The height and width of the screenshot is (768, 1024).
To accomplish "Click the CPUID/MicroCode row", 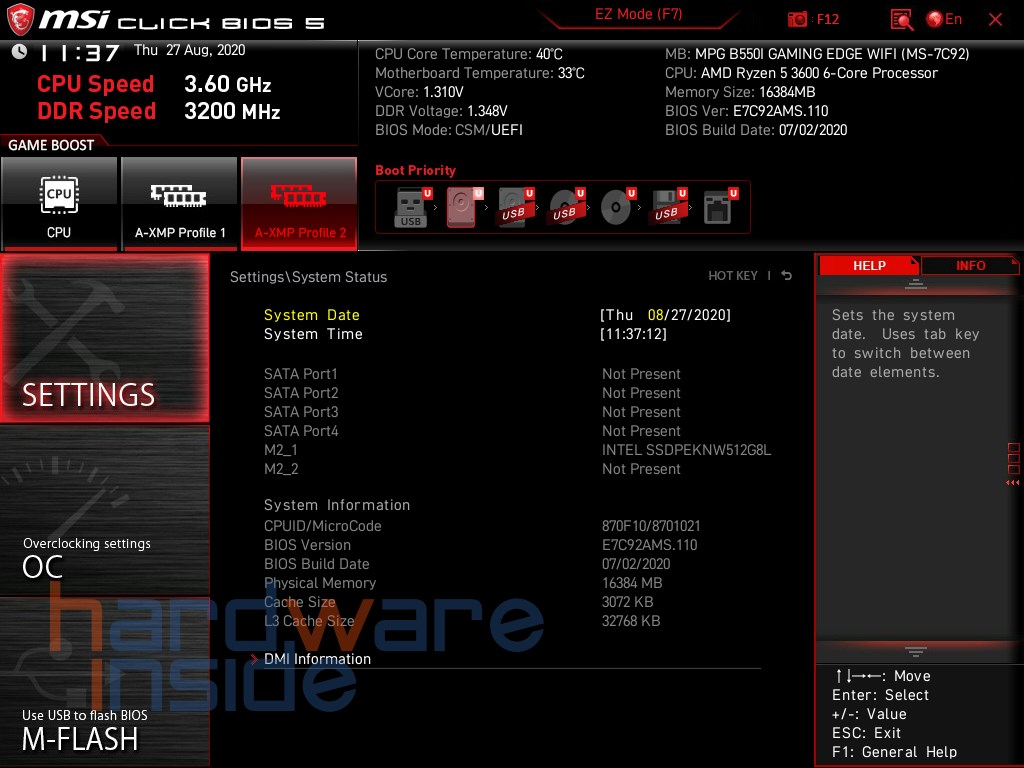I will [x=482, y=526].
